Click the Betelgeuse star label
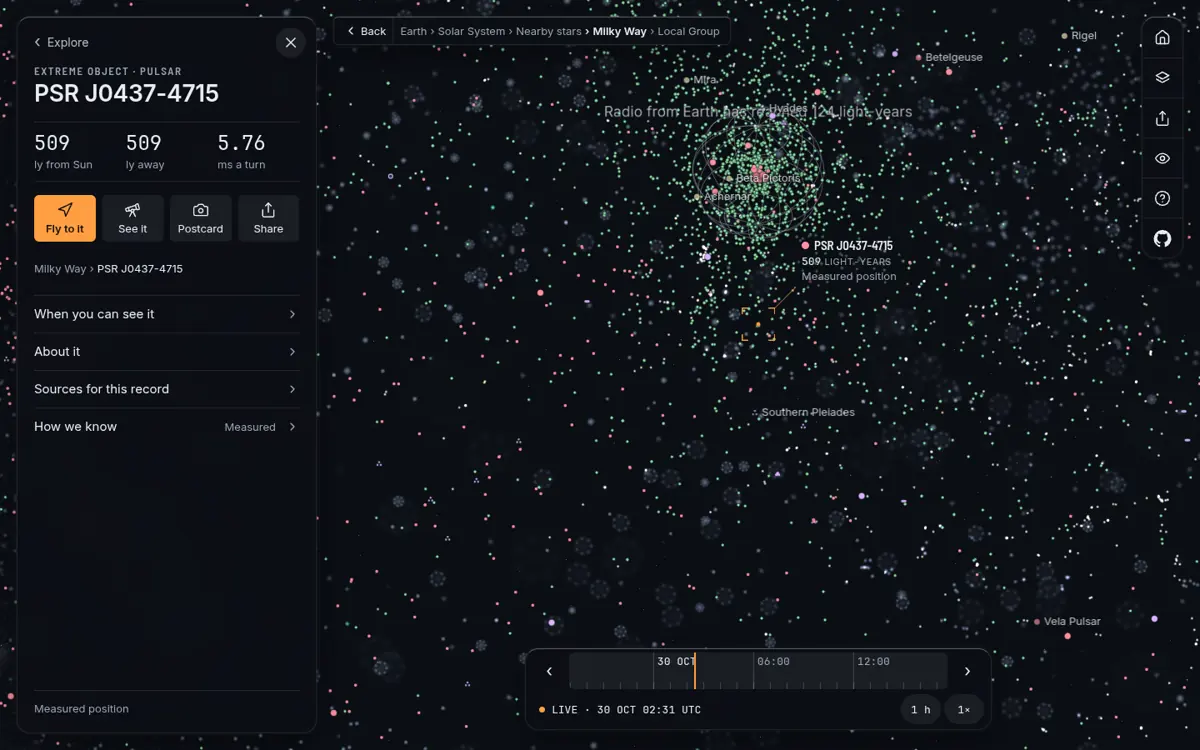Screen dimensions: 1200x750 [x=953, y=58]
